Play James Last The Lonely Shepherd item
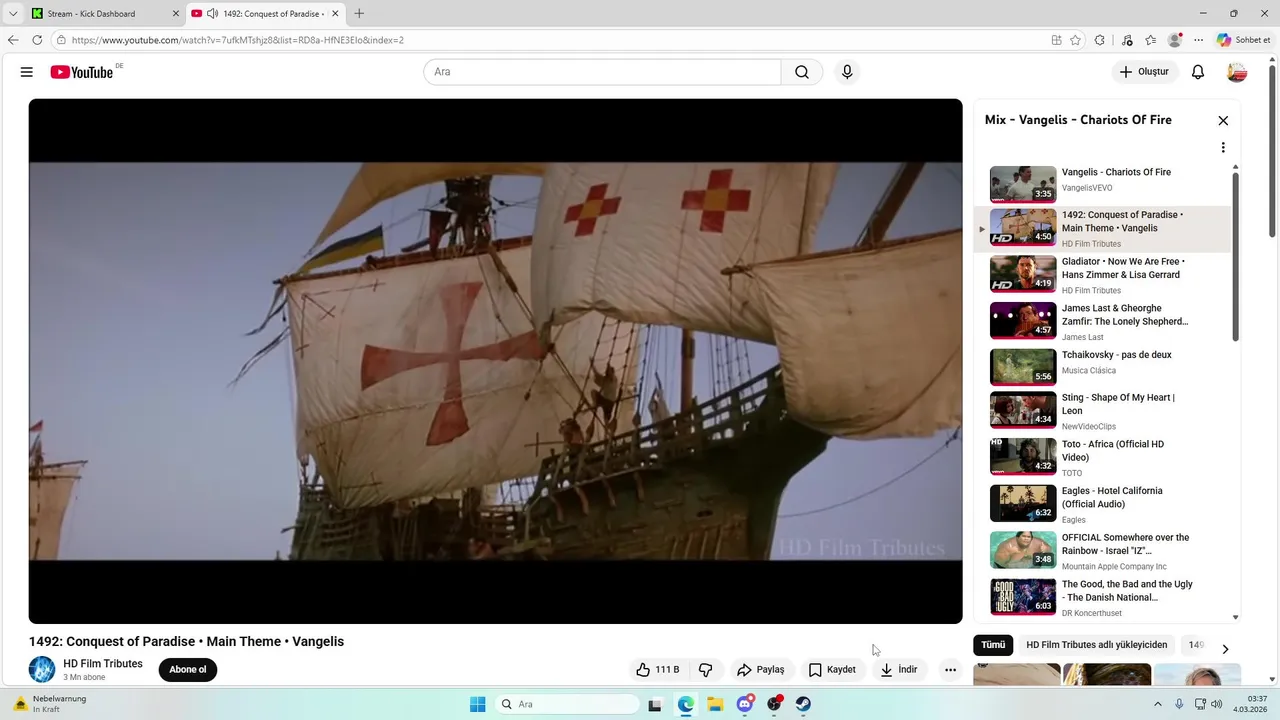1280x720 pixels. 1103,322
